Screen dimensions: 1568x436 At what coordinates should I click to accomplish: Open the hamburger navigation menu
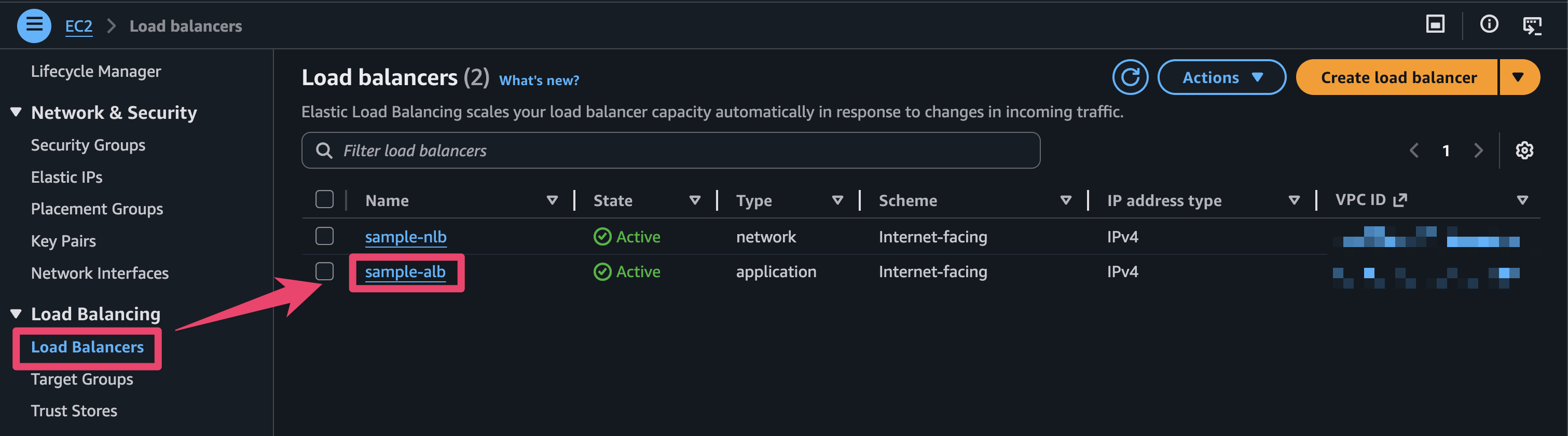(34, 25)
